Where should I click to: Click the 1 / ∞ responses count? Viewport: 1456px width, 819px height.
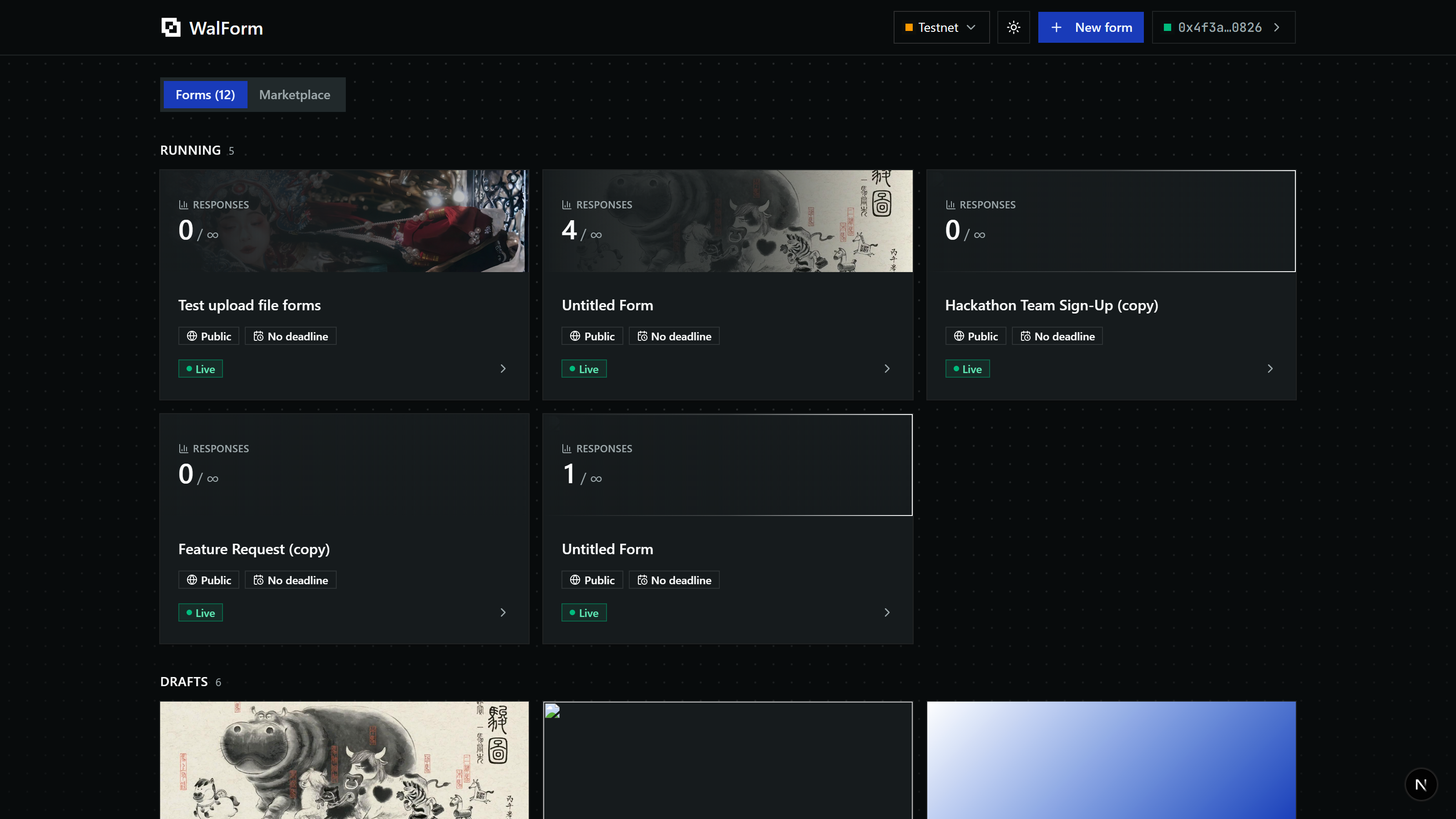(582, 474)
